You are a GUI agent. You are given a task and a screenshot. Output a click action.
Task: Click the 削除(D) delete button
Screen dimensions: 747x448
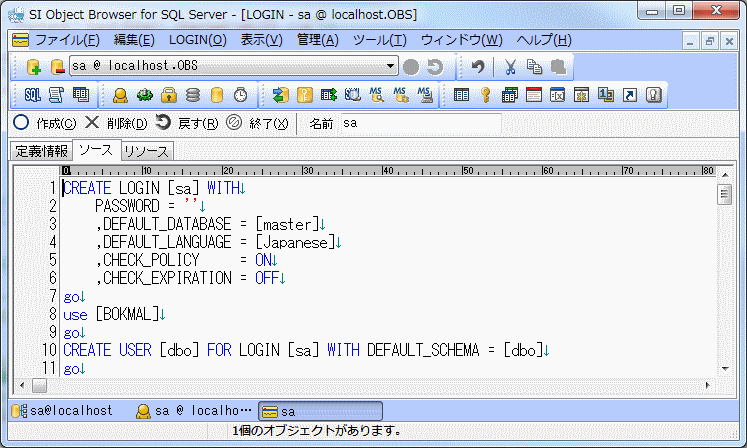coord(116,123)
